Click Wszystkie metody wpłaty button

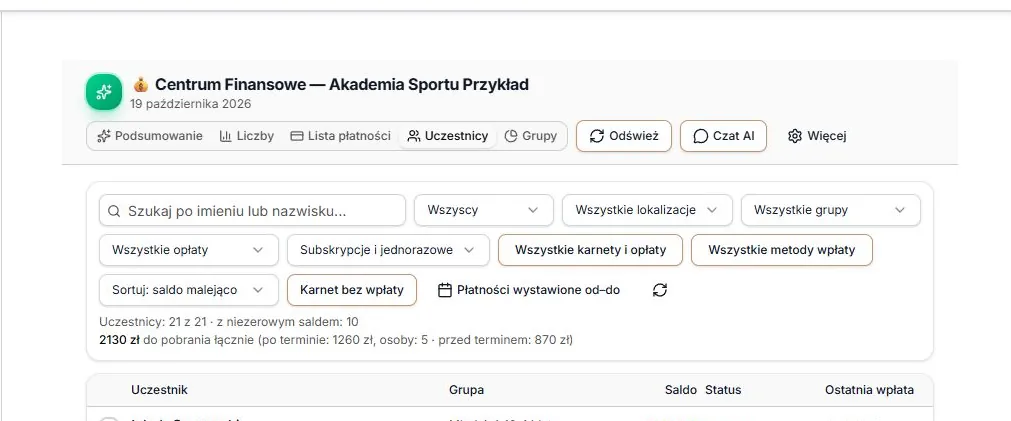pyautogui.click(x=781, y=250)
